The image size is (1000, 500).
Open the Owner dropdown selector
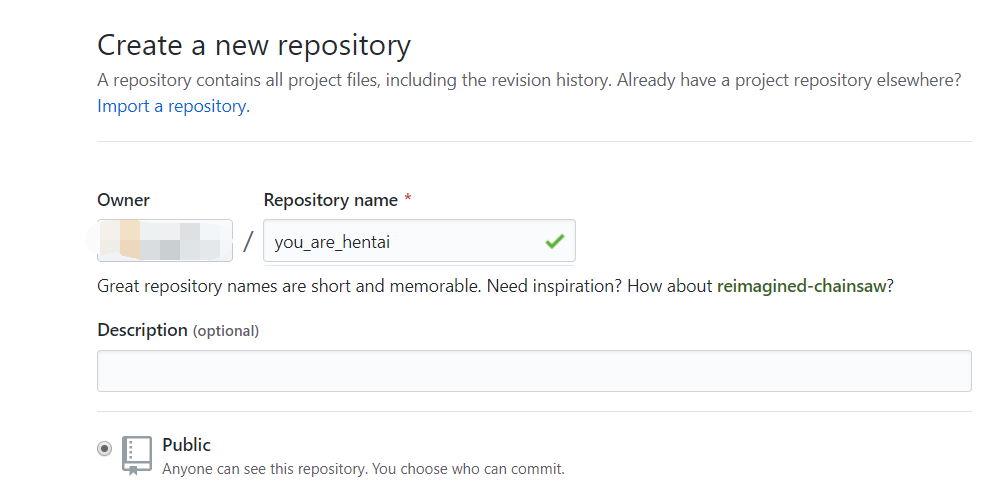165,241
